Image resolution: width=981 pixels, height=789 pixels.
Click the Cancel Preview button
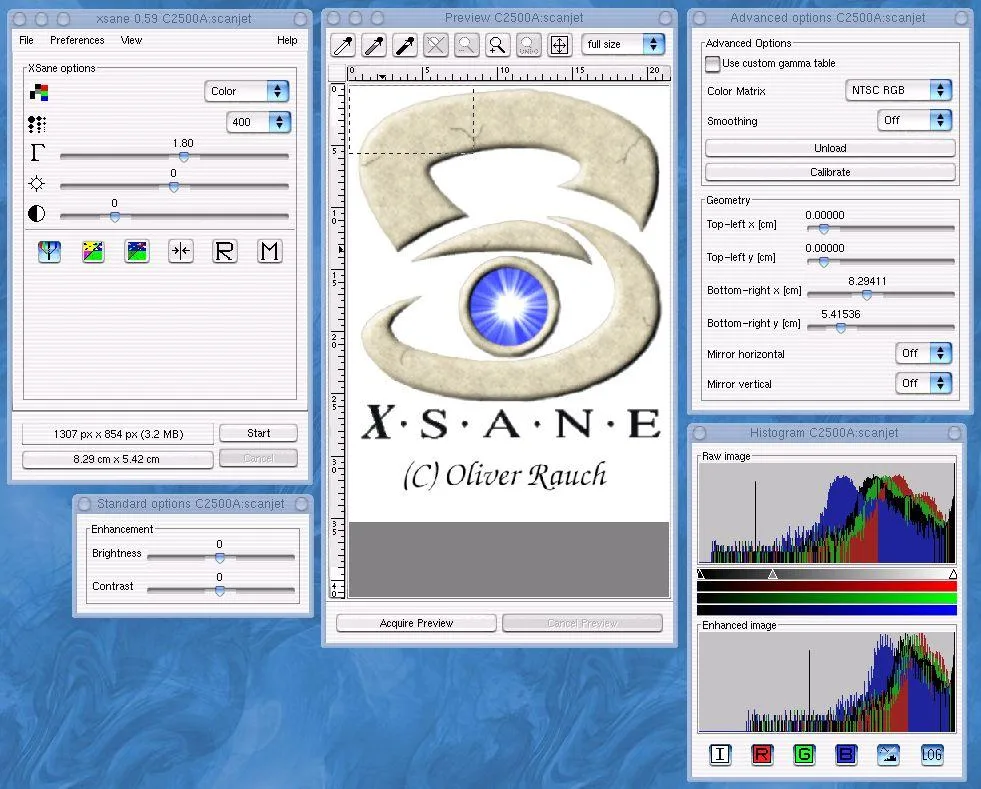point(582,623)
